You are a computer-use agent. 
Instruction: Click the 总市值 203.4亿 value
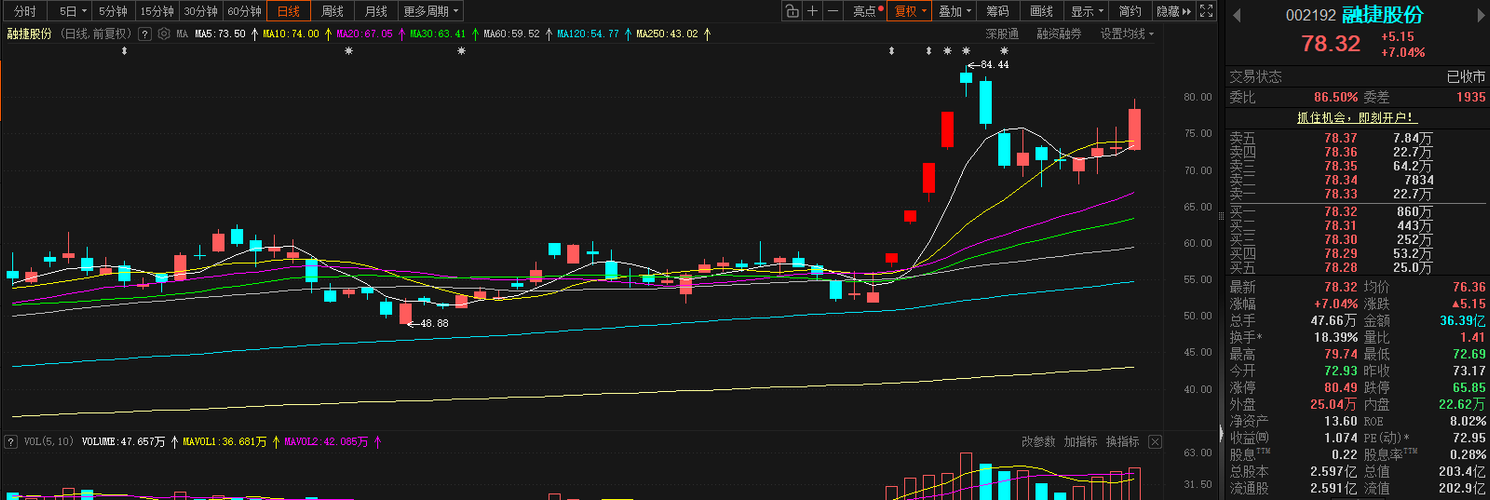1462,471
